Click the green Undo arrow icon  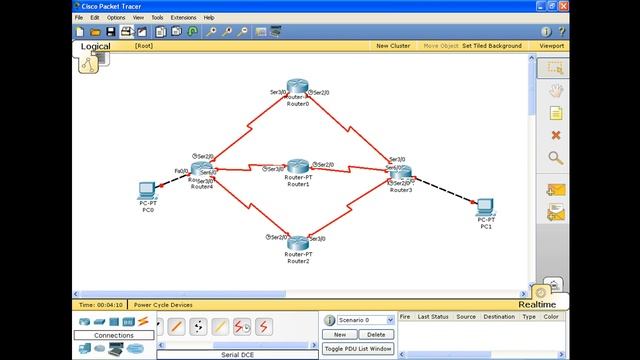pyautogui.click(x=193, y=32)
